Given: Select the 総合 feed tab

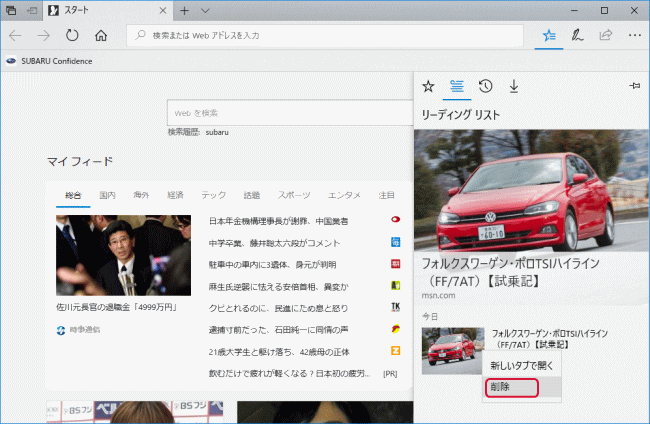Looking at the screenshot, I should tap(73, 195).
